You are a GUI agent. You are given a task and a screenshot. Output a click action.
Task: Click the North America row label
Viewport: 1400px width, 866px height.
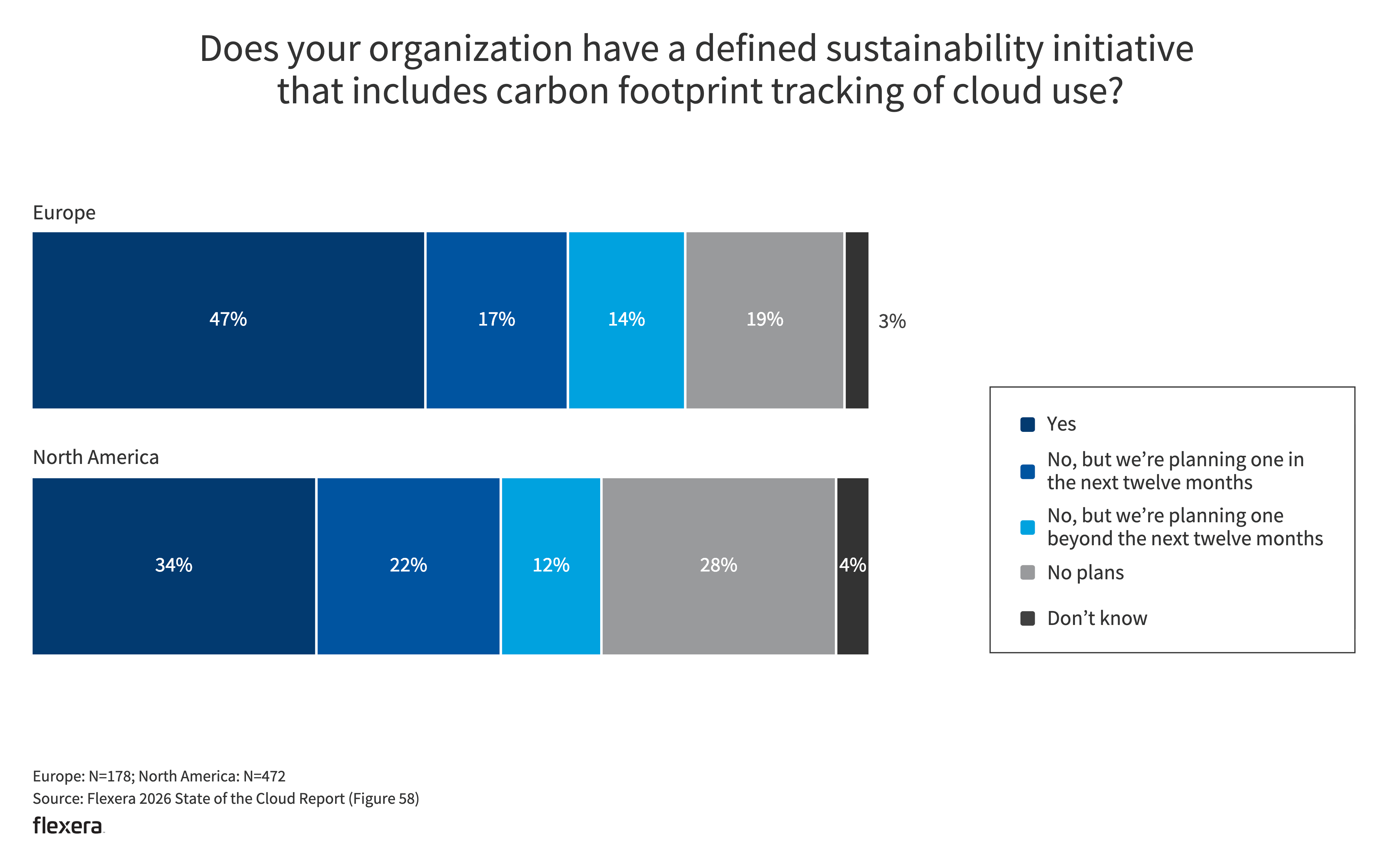click(96, 457)
